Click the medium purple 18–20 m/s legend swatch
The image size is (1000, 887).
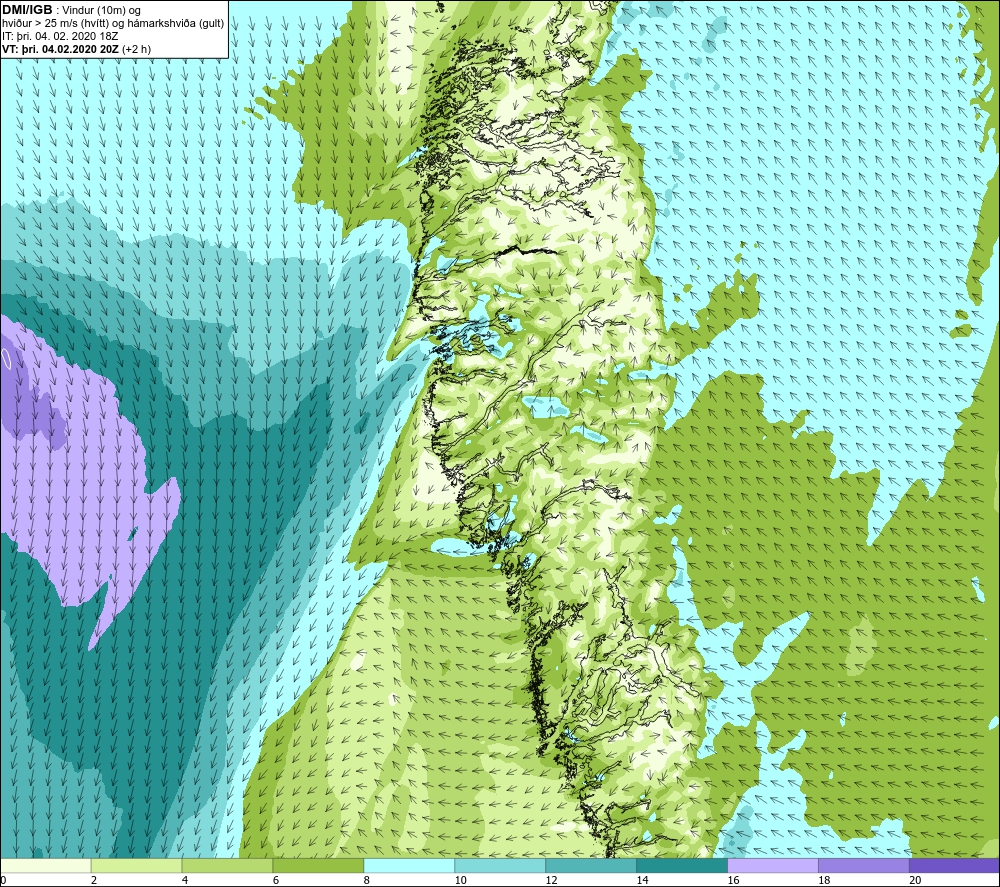pos(864,865)
